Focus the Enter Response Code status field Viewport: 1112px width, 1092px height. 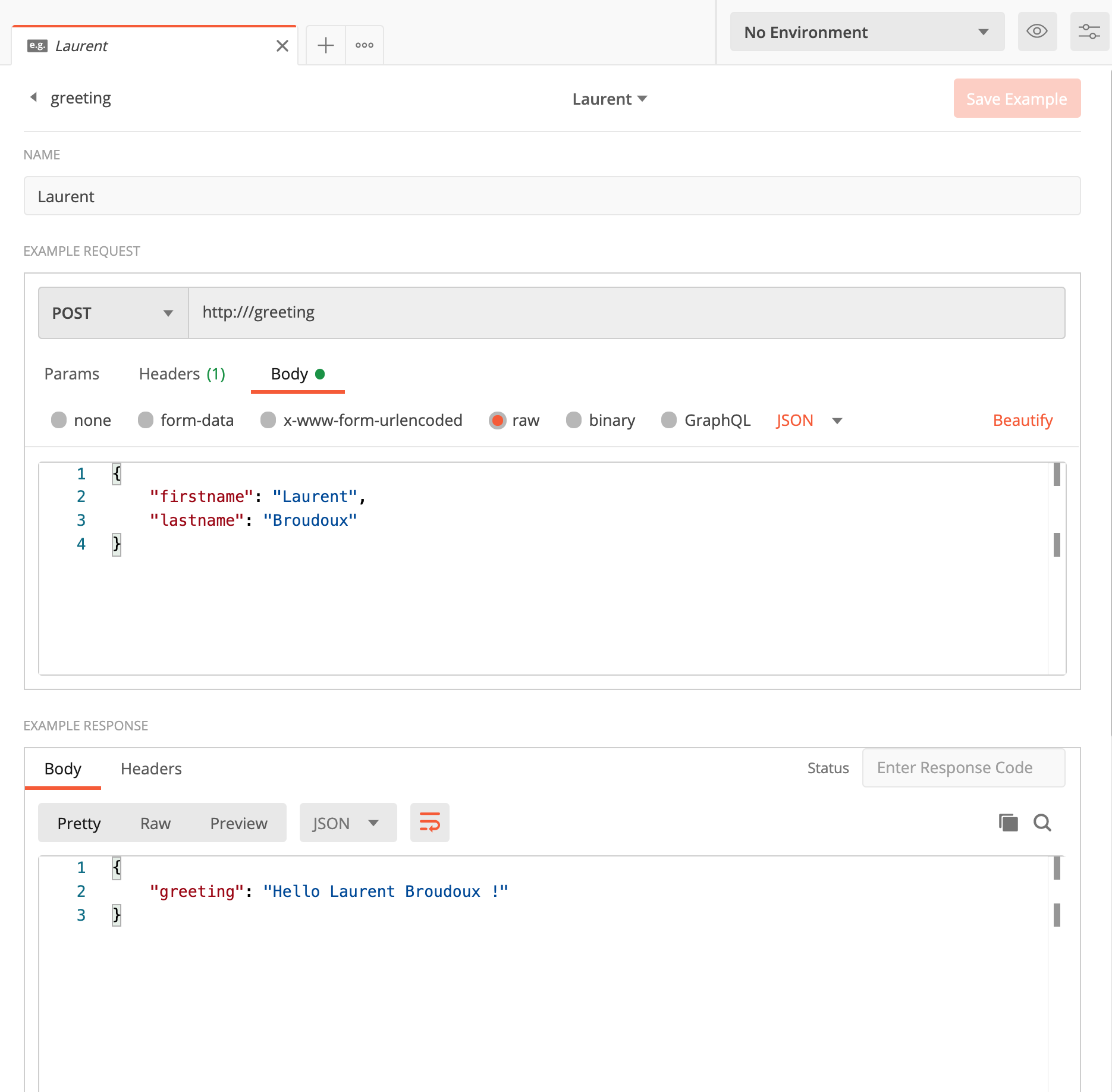point(963,768)
